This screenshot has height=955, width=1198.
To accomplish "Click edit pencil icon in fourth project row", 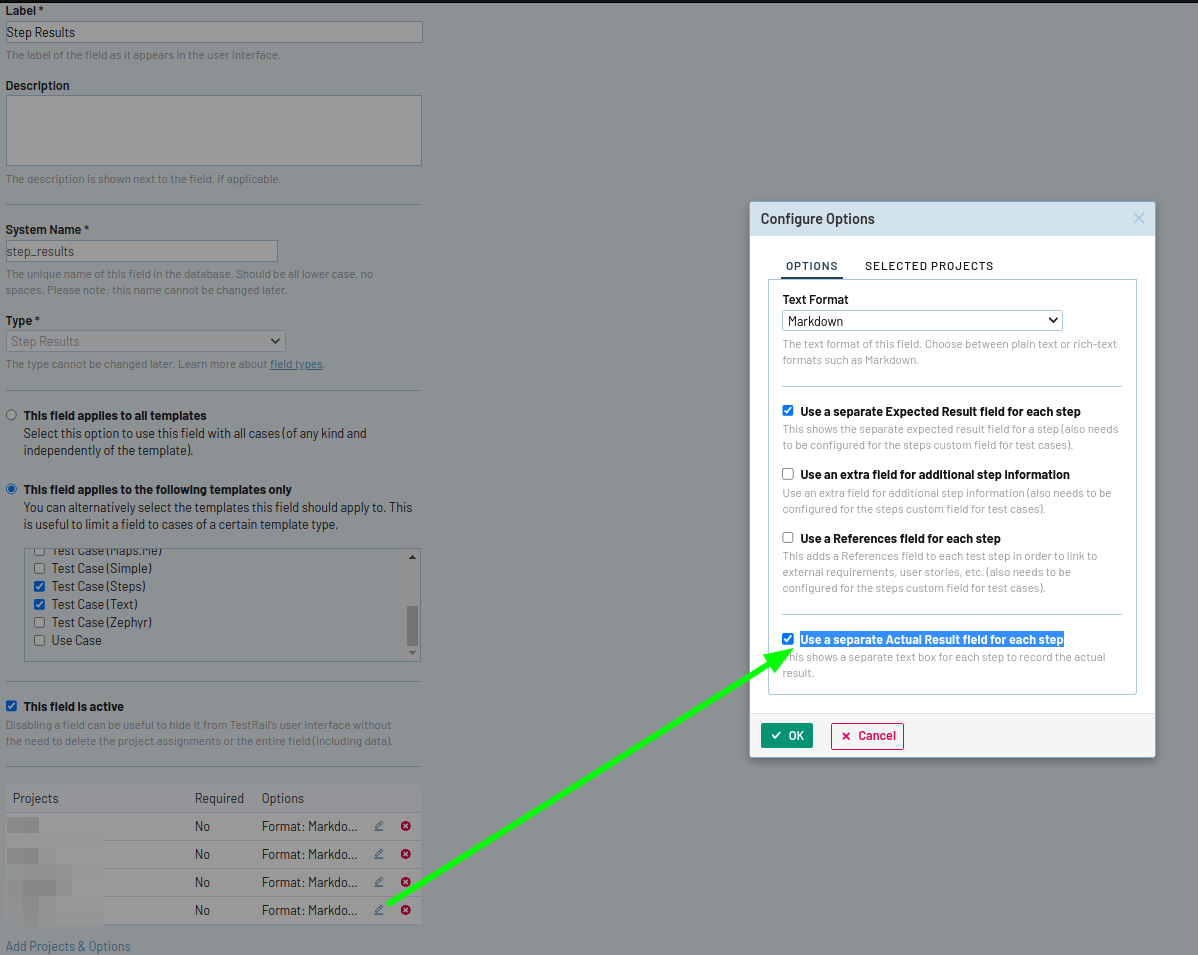I will point(379,910).
